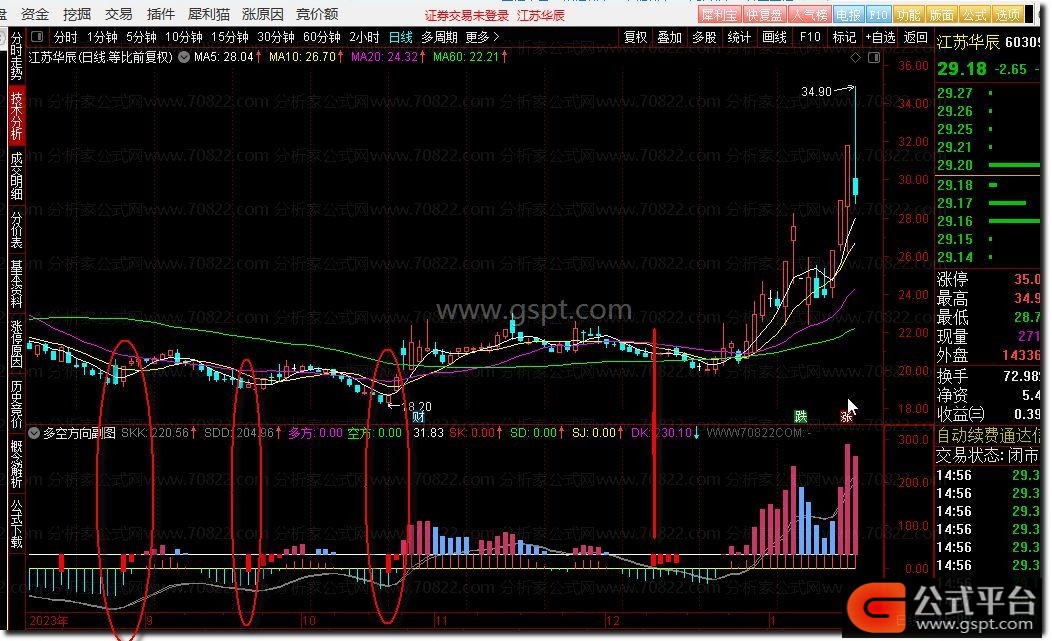Viewport: 1052px width, 641px height.
Task: Click 标记 in the chart toolbar
Action: 844,37
